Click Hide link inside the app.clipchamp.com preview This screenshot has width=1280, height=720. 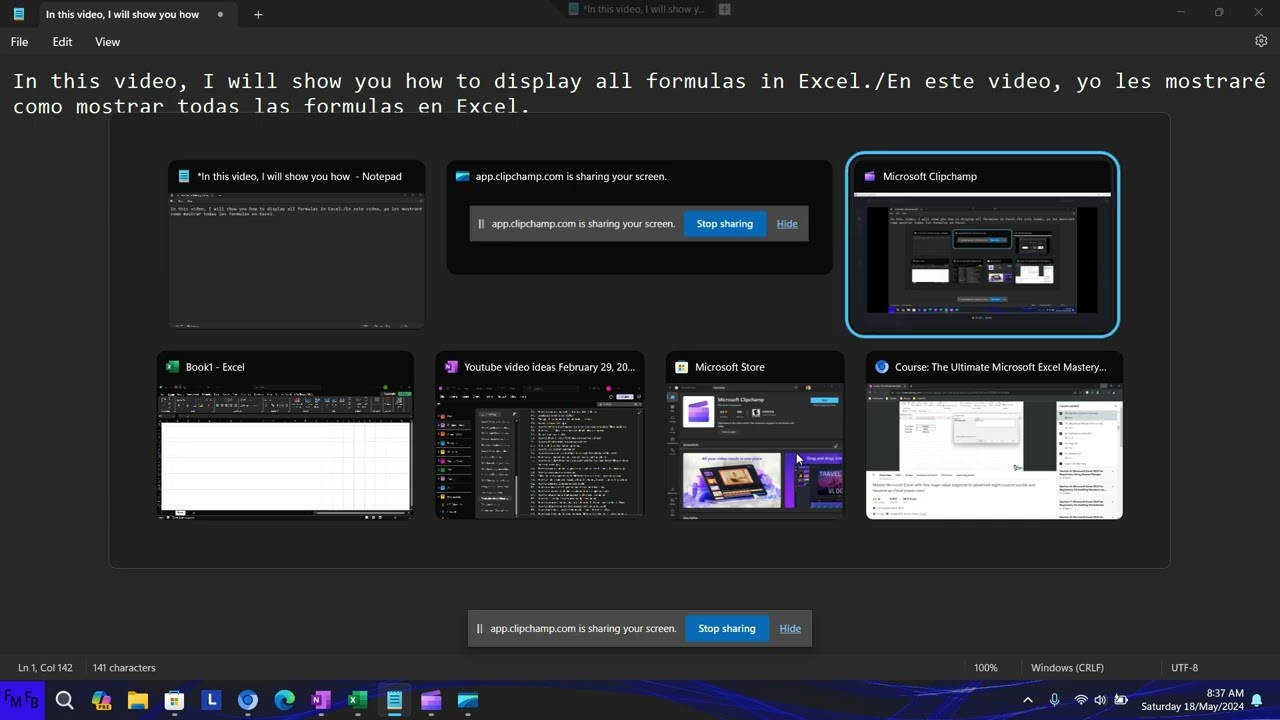click(787, 224)
